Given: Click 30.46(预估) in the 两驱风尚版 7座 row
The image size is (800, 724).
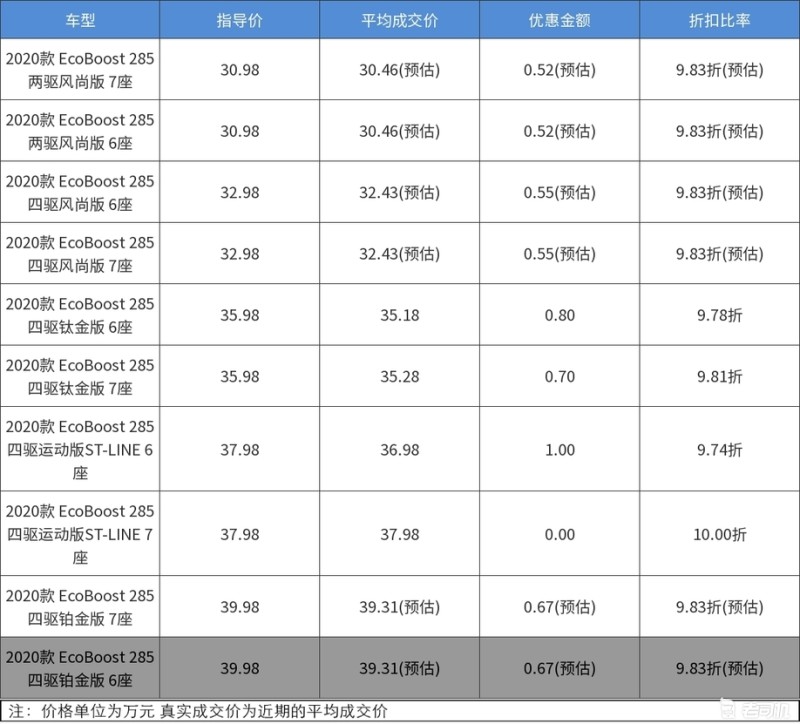Looking at the screenshot, I should click(399, 70).
